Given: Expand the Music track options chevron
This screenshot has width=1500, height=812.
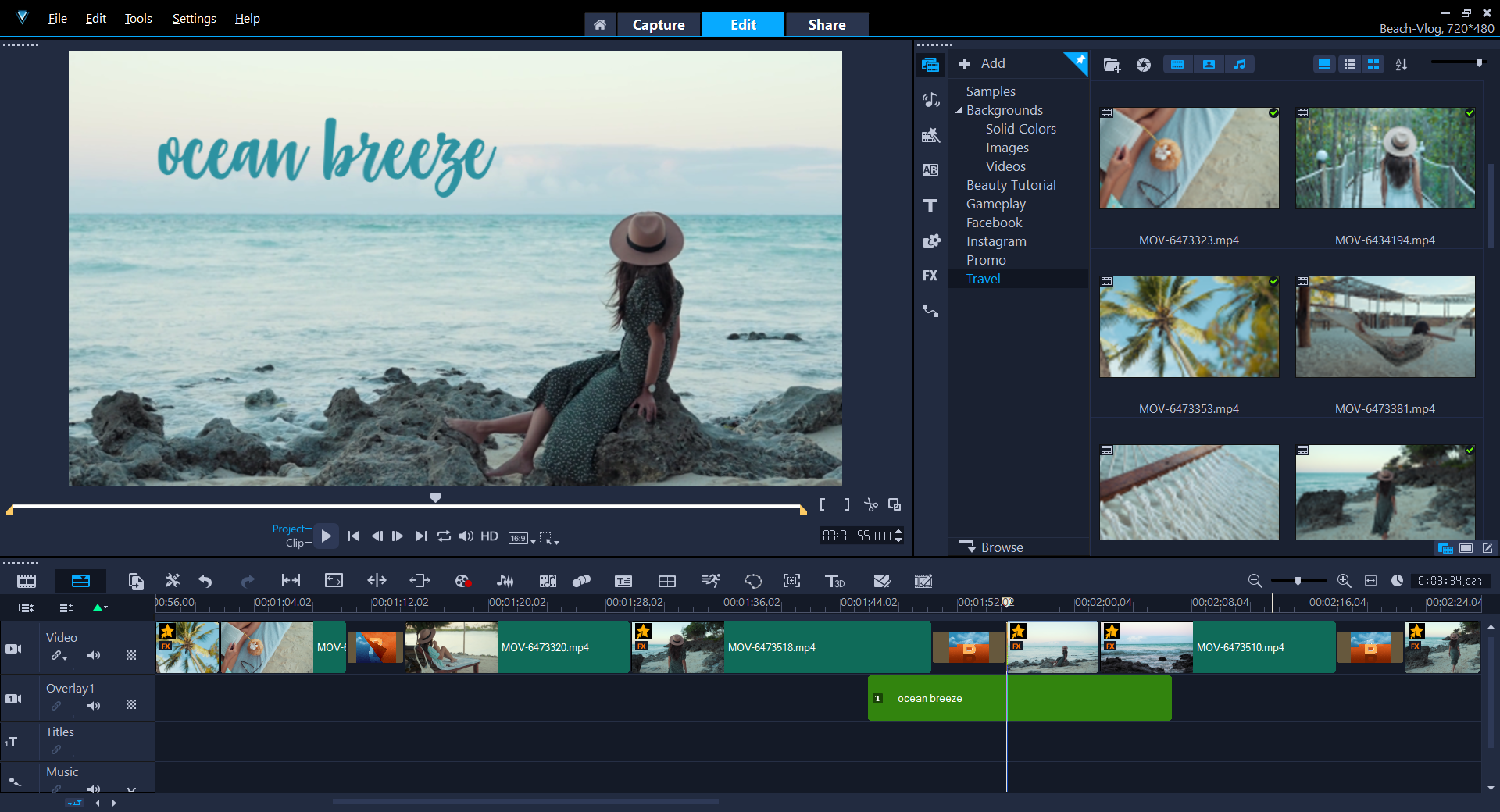Looking at the screenshot, I should tap(131, 790).
